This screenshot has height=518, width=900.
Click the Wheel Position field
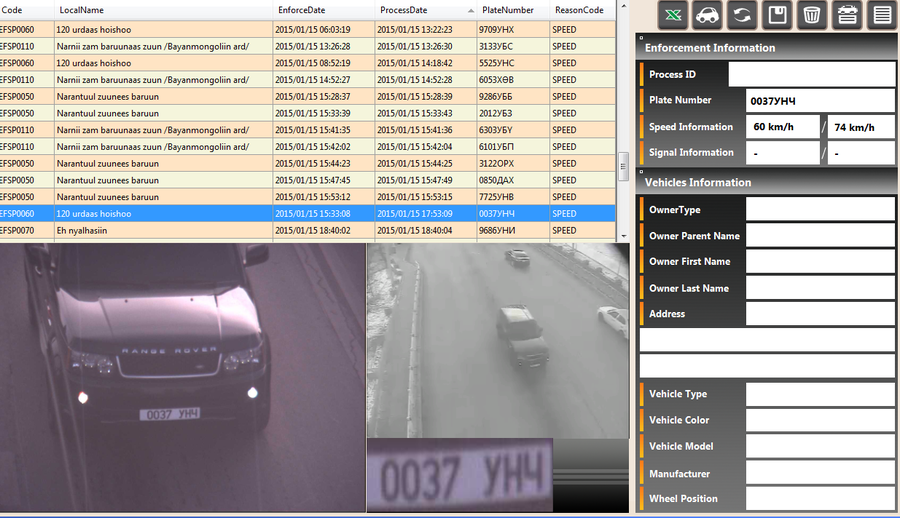(x=820, y=498)
